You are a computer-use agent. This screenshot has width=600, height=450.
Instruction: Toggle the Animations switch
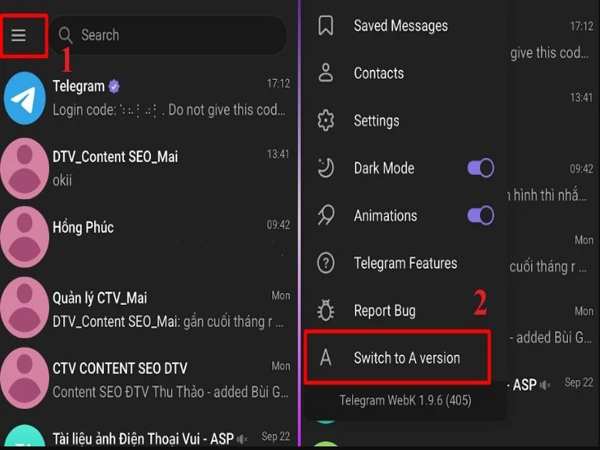click(x=480, y=215)
